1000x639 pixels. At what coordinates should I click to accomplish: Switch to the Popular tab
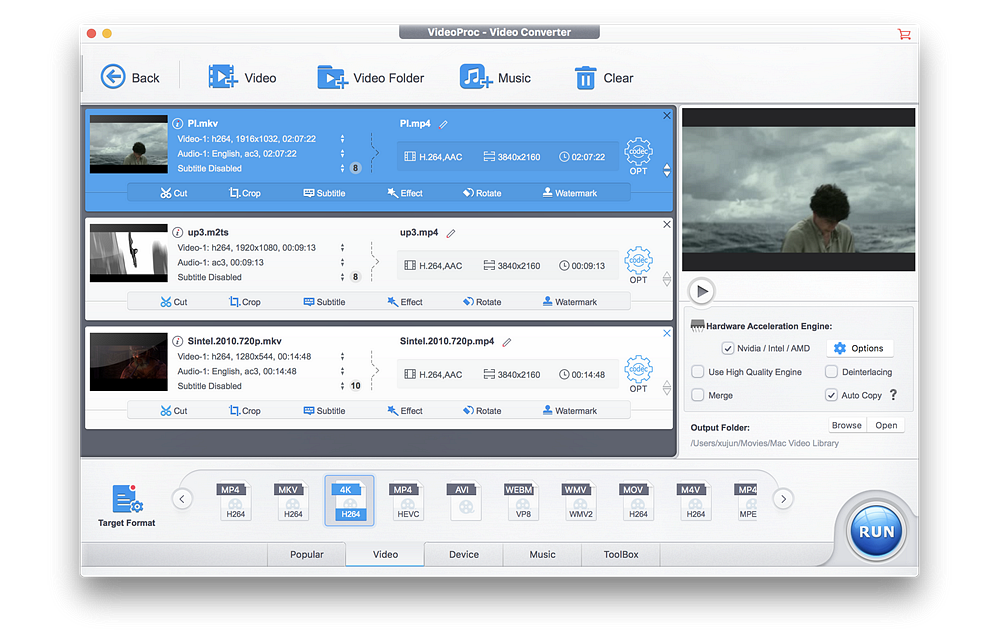[307, 555]
